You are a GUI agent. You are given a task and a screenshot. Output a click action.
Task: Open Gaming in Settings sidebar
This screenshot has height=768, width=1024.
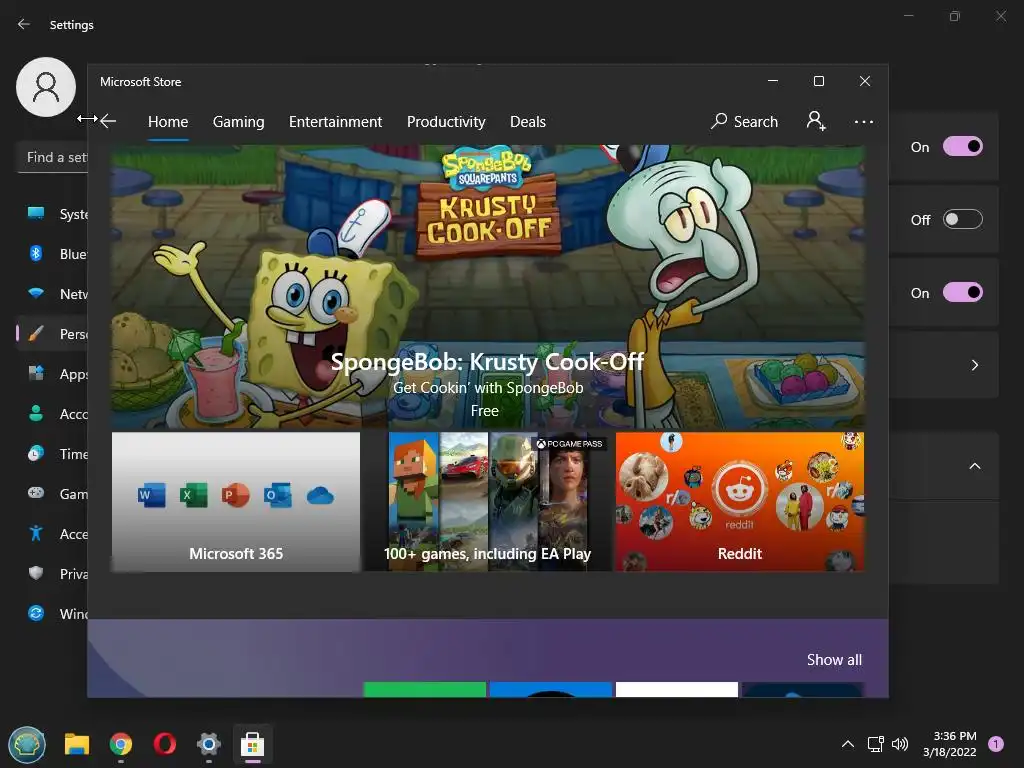52,494
